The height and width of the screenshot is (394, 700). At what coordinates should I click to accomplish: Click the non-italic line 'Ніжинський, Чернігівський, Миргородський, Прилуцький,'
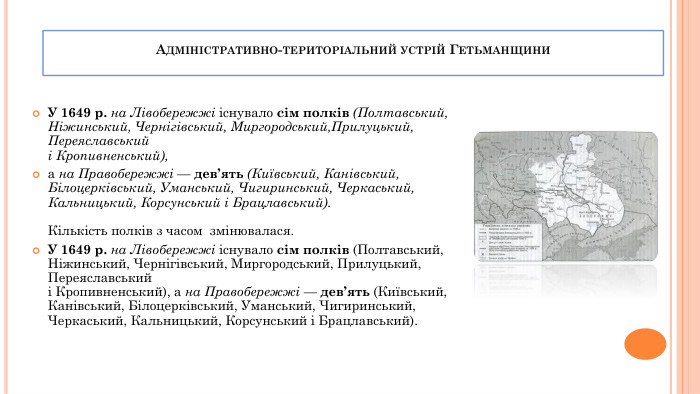point(234,264)
